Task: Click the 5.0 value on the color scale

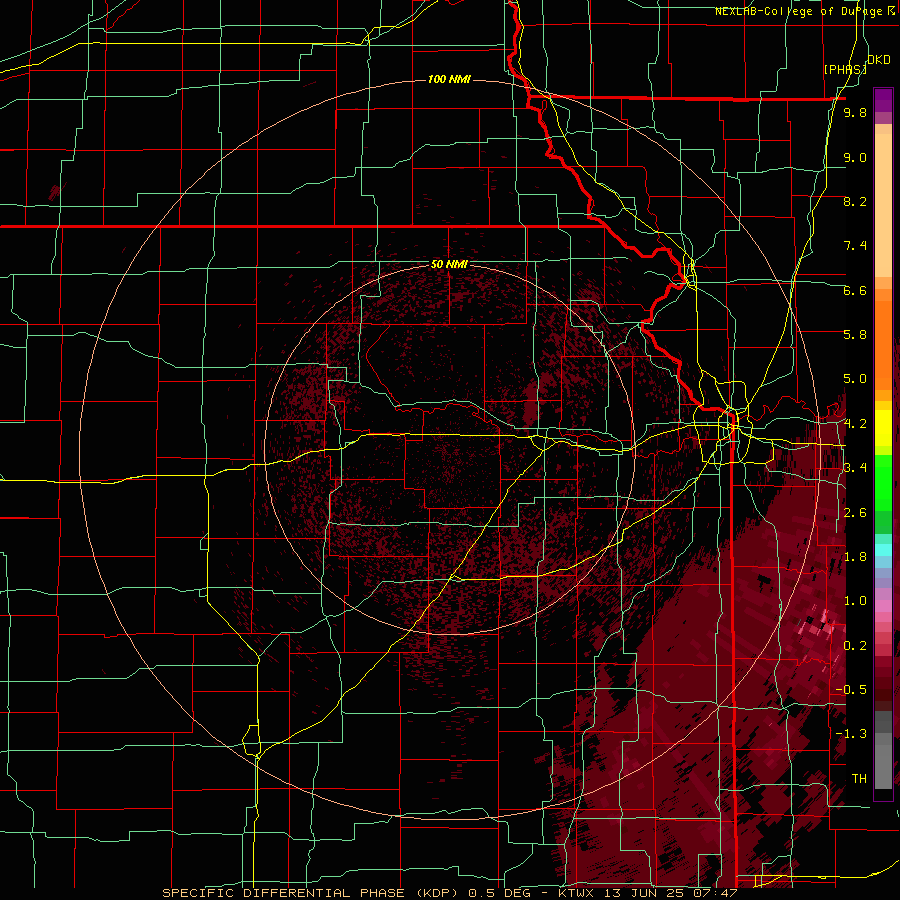Action: [855, 379]
